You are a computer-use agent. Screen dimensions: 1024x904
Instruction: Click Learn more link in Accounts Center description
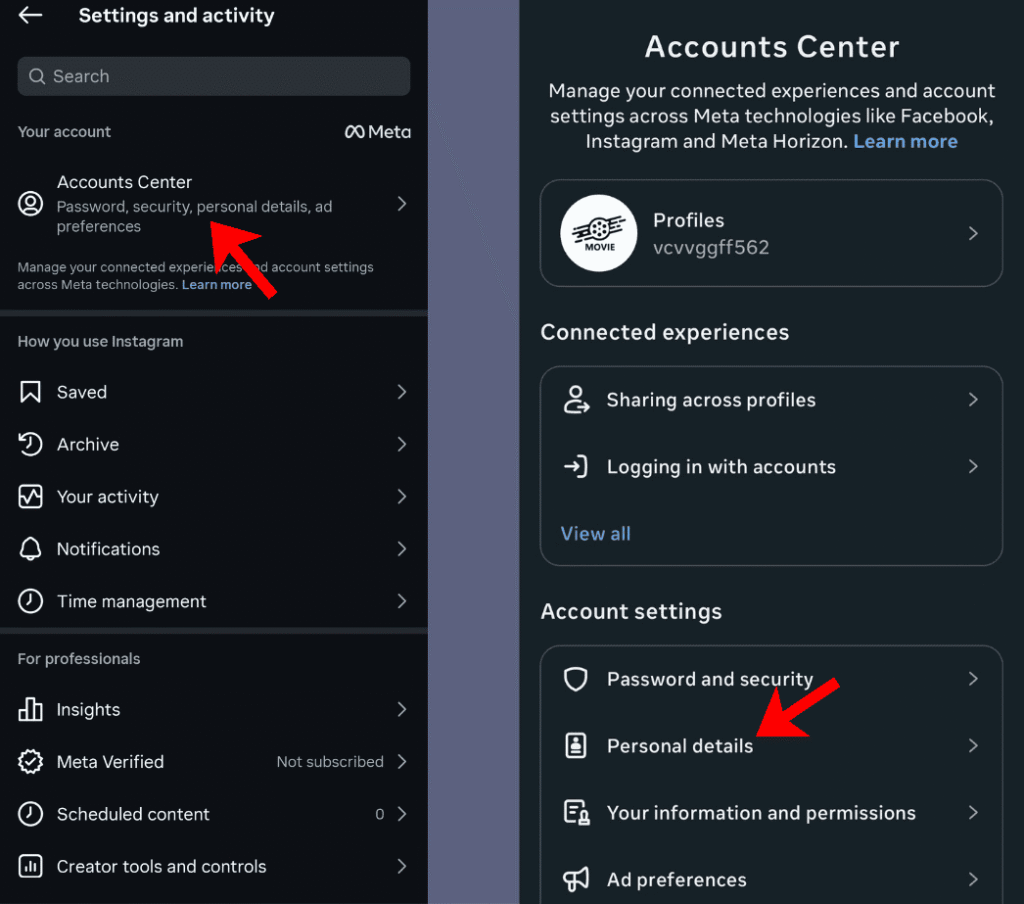coord(905,142)
